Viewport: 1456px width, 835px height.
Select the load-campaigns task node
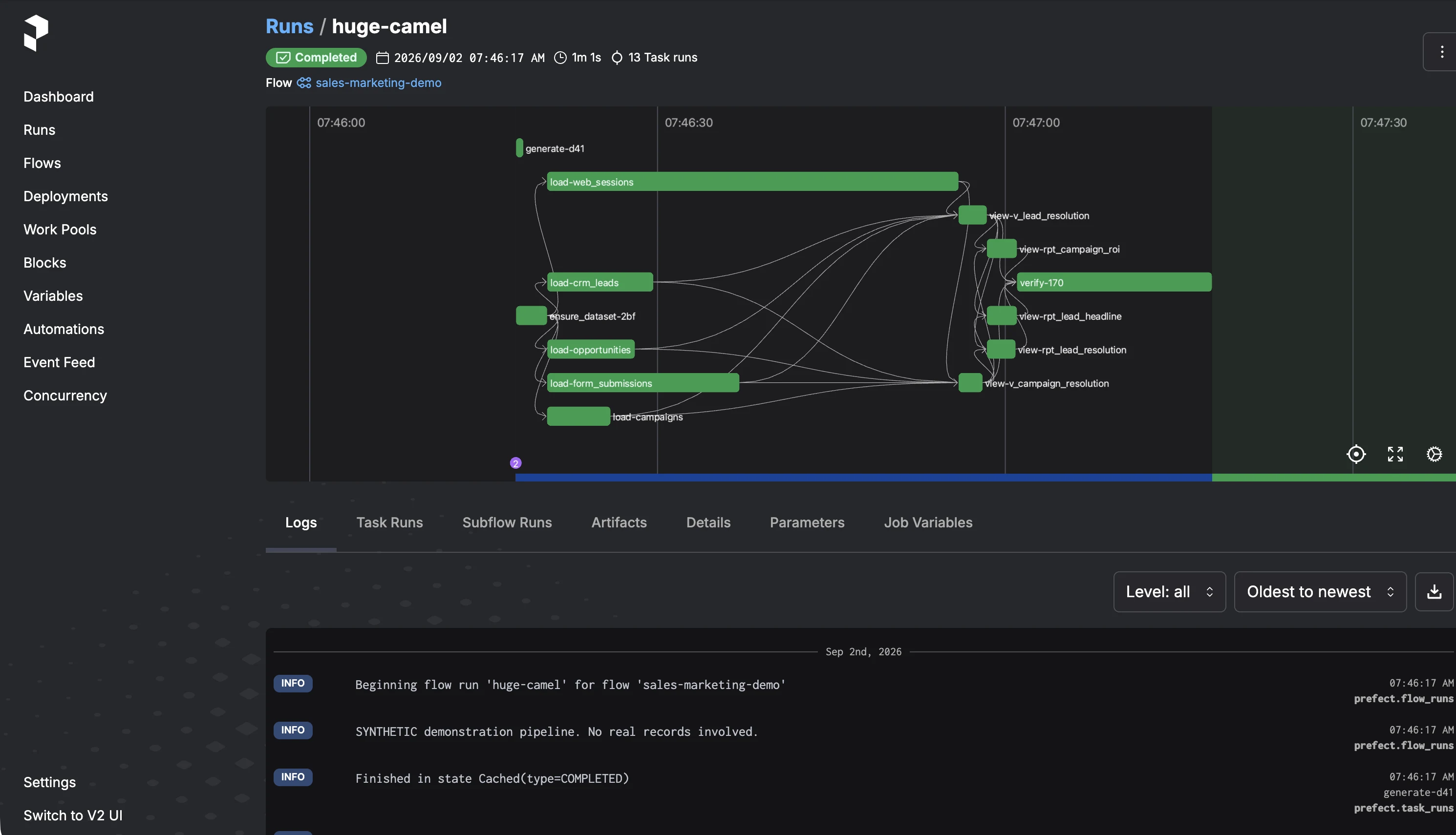[578, 417]
